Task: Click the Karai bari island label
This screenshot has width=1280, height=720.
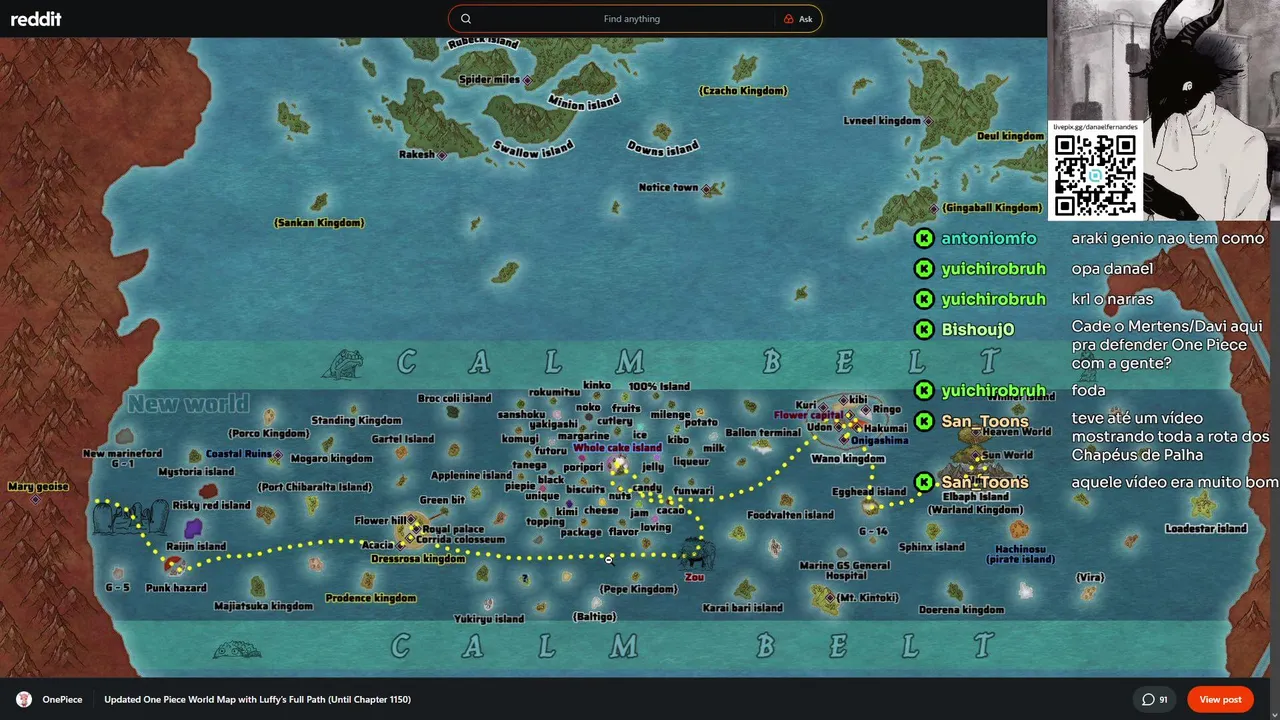Action: (x=743, y=607)
